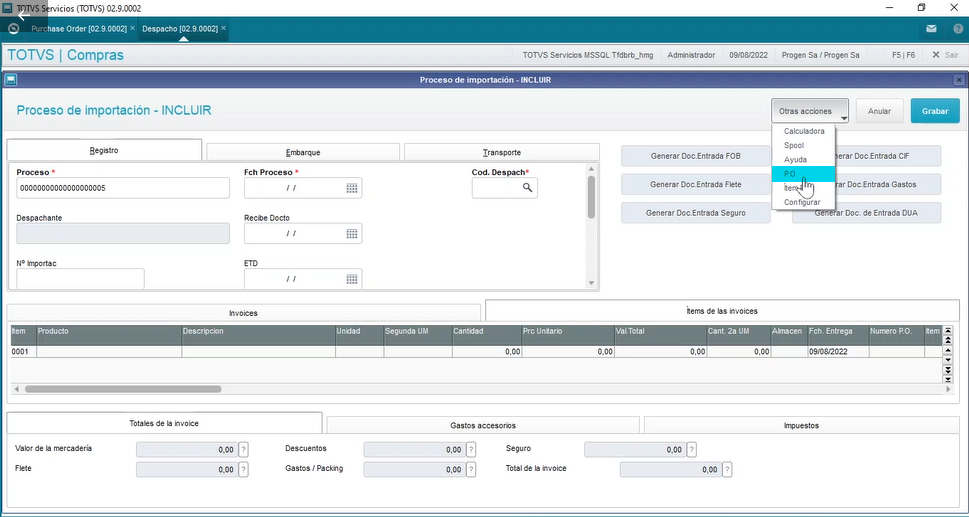
Task: Click the 09/08/2022 Fch. Entrega cell
Action: [x=837, y=351]
